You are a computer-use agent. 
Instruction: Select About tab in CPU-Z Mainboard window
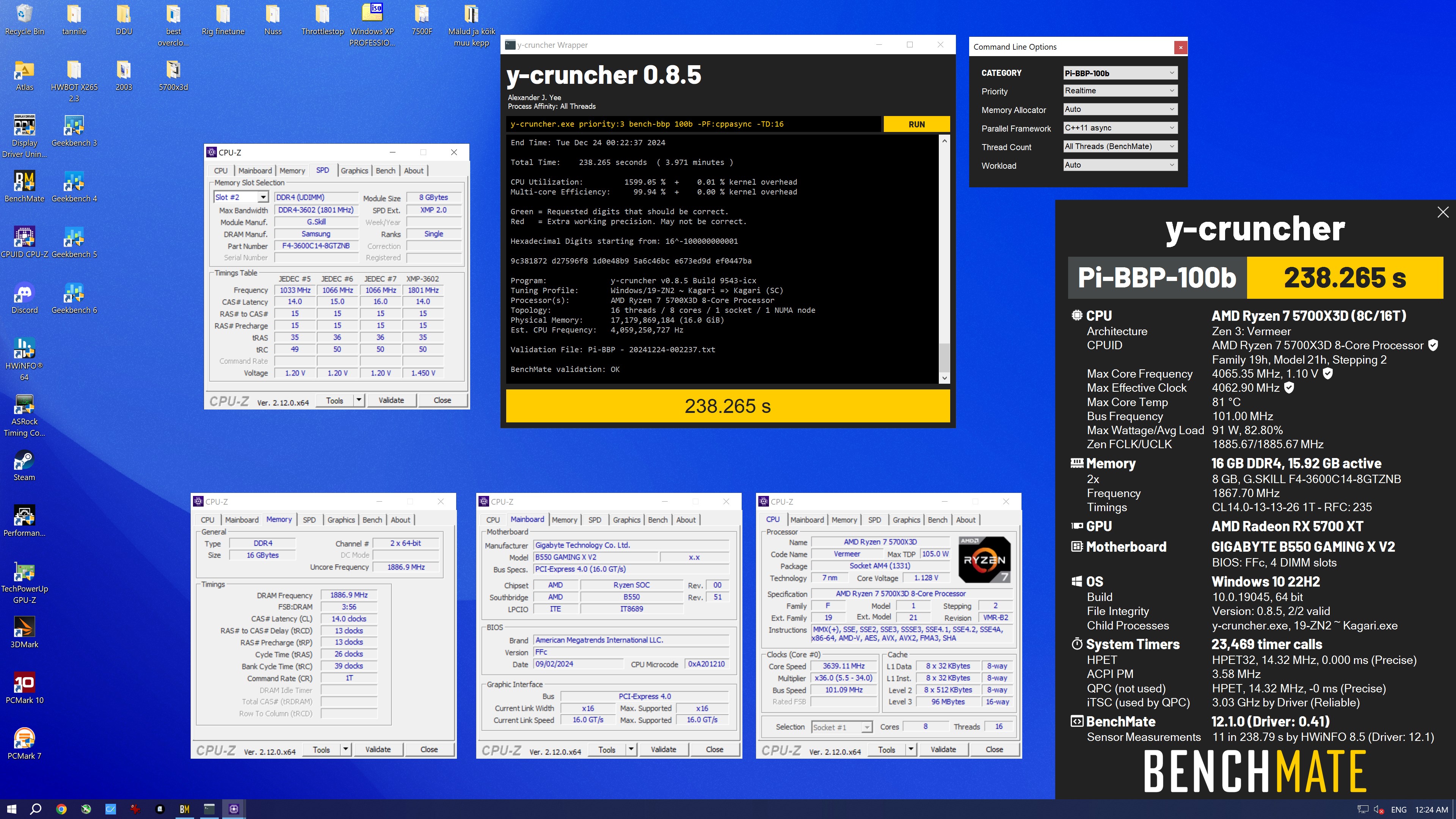point(686,520)
